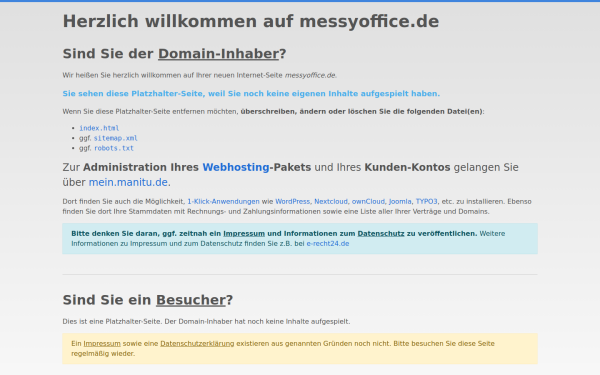Image resolution: width=600 pixels, height=375 pixels.
Task: Click the robots.txt file name
Action: [x=114, y=148]
